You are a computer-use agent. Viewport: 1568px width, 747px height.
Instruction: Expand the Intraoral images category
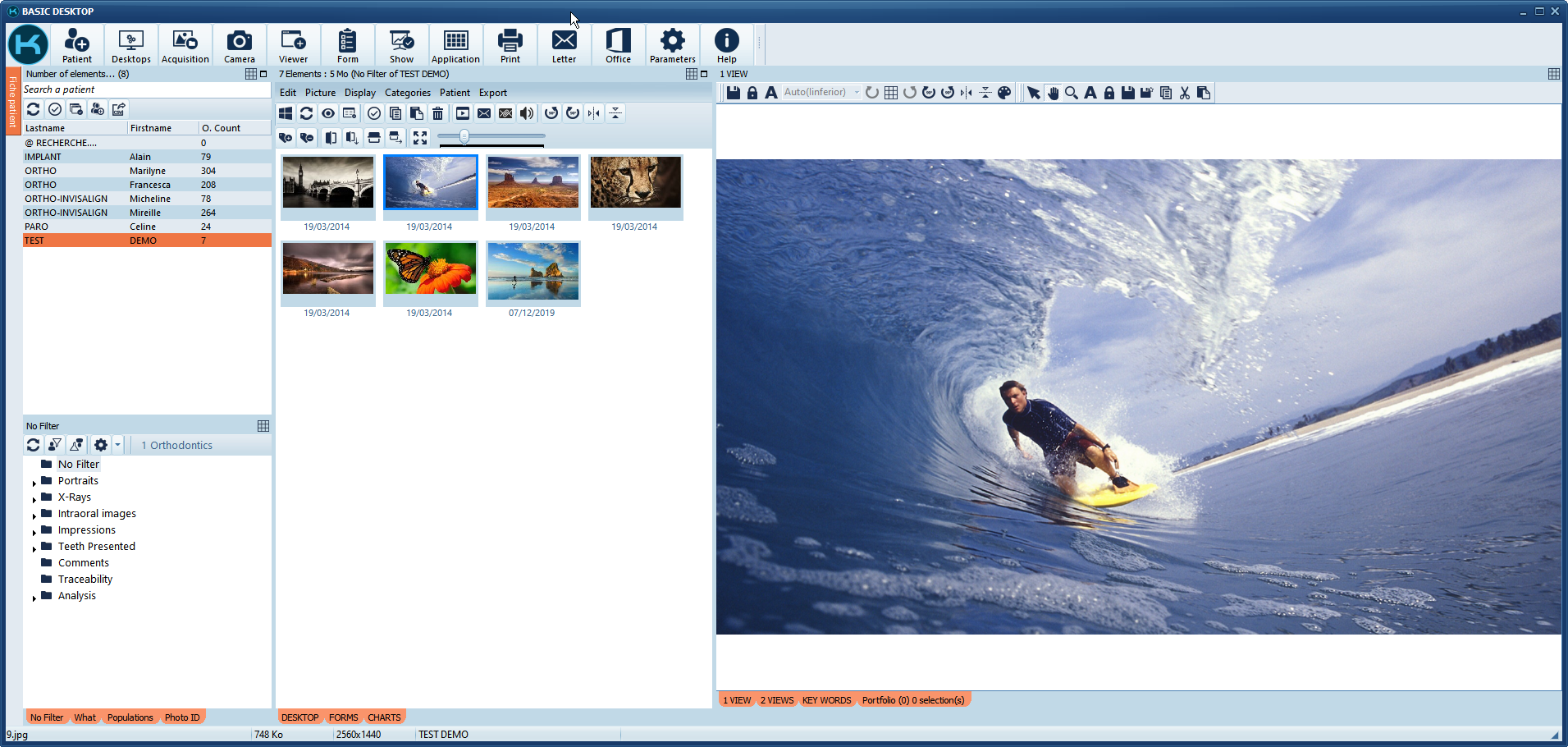(34, 513)
